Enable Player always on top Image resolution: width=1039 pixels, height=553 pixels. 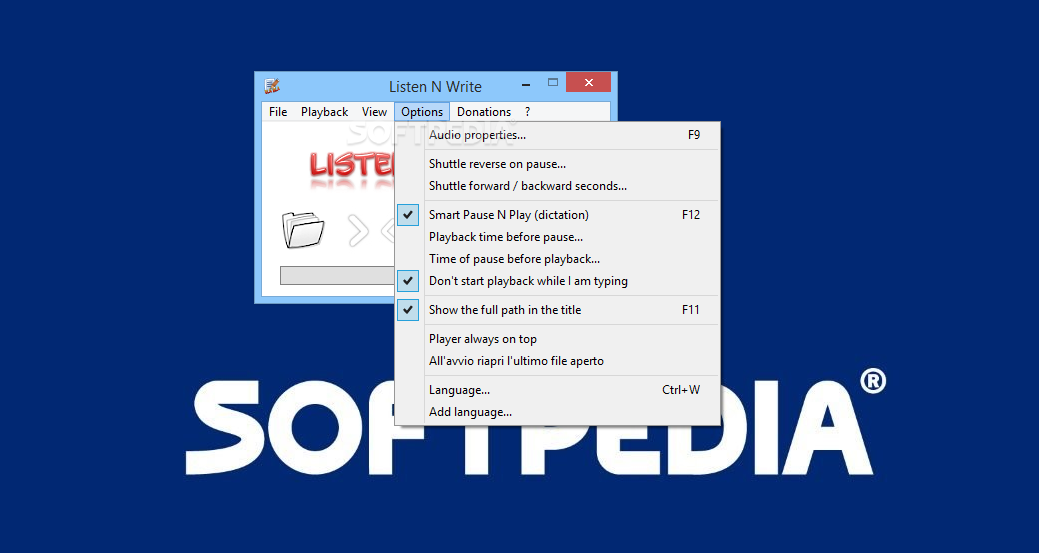pyautogui.click(x=557, y=339)
